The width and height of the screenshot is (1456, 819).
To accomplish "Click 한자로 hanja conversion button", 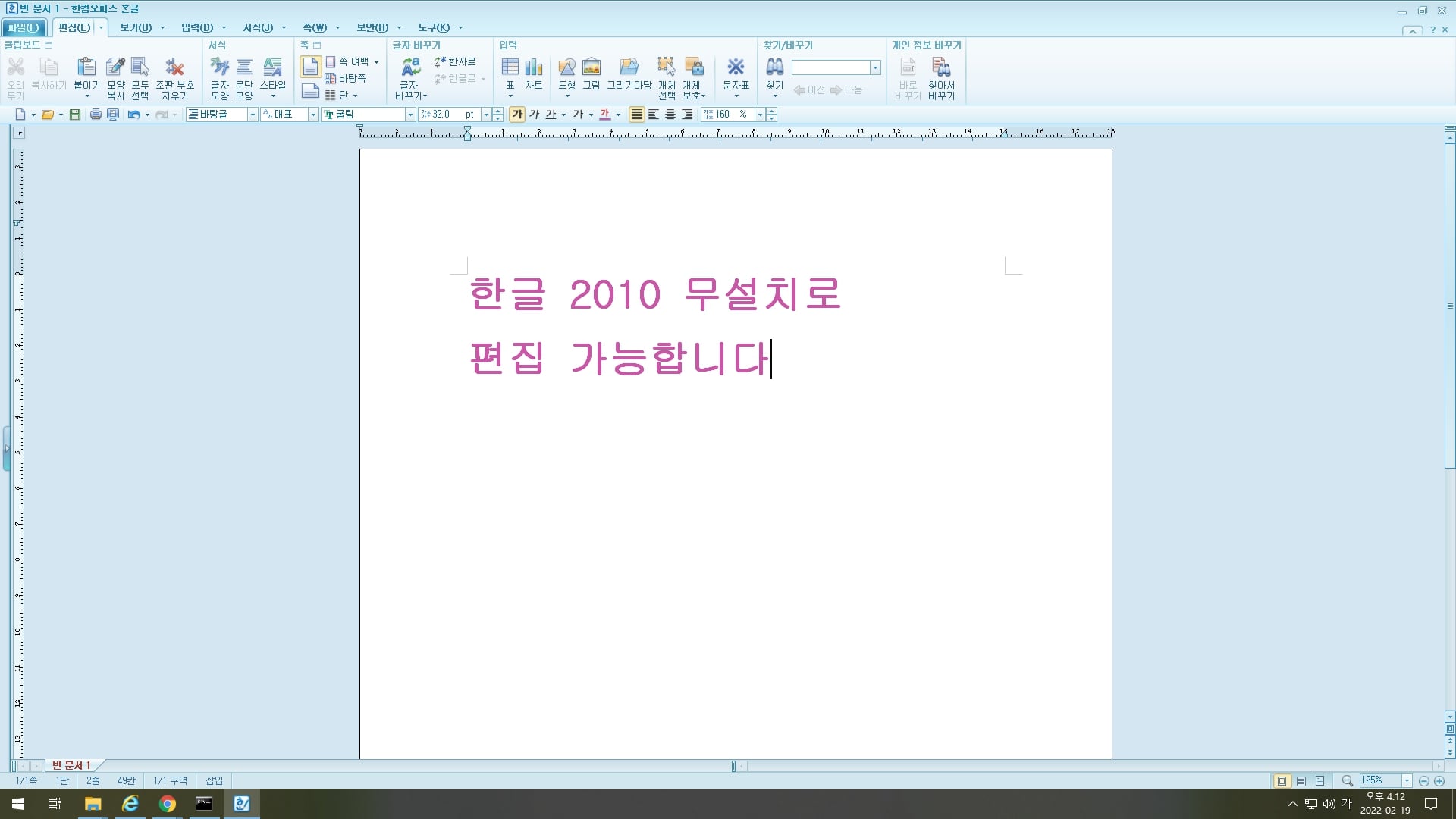I will 455,61.
